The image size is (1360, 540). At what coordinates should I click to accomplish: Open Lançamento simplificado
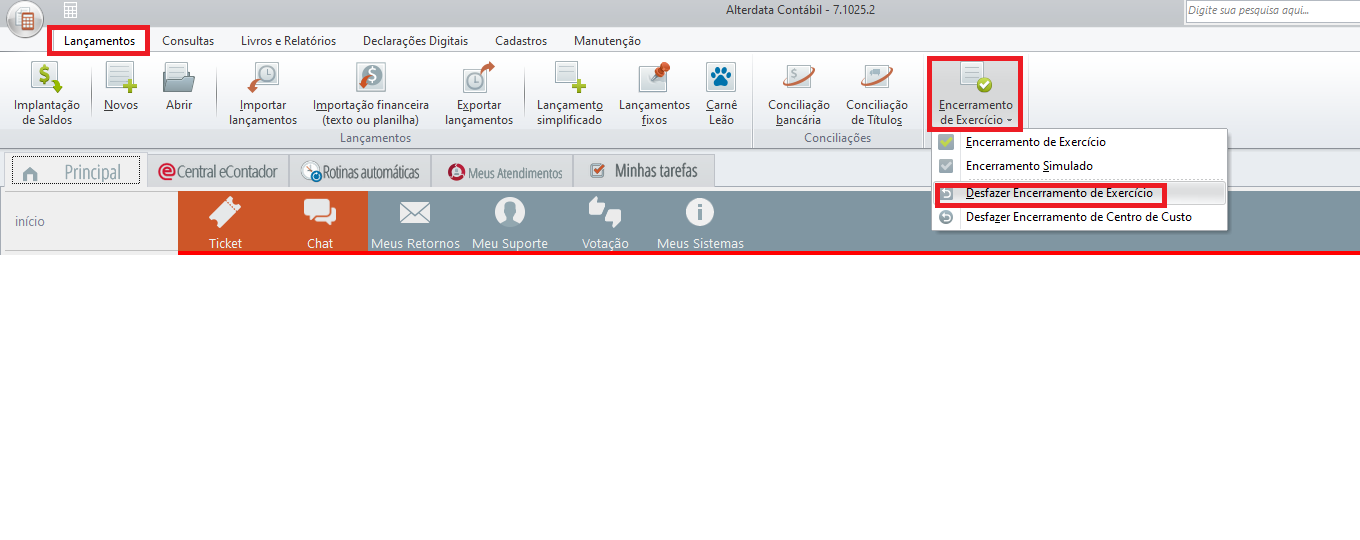pyautogui.click(x=569, y=94)
